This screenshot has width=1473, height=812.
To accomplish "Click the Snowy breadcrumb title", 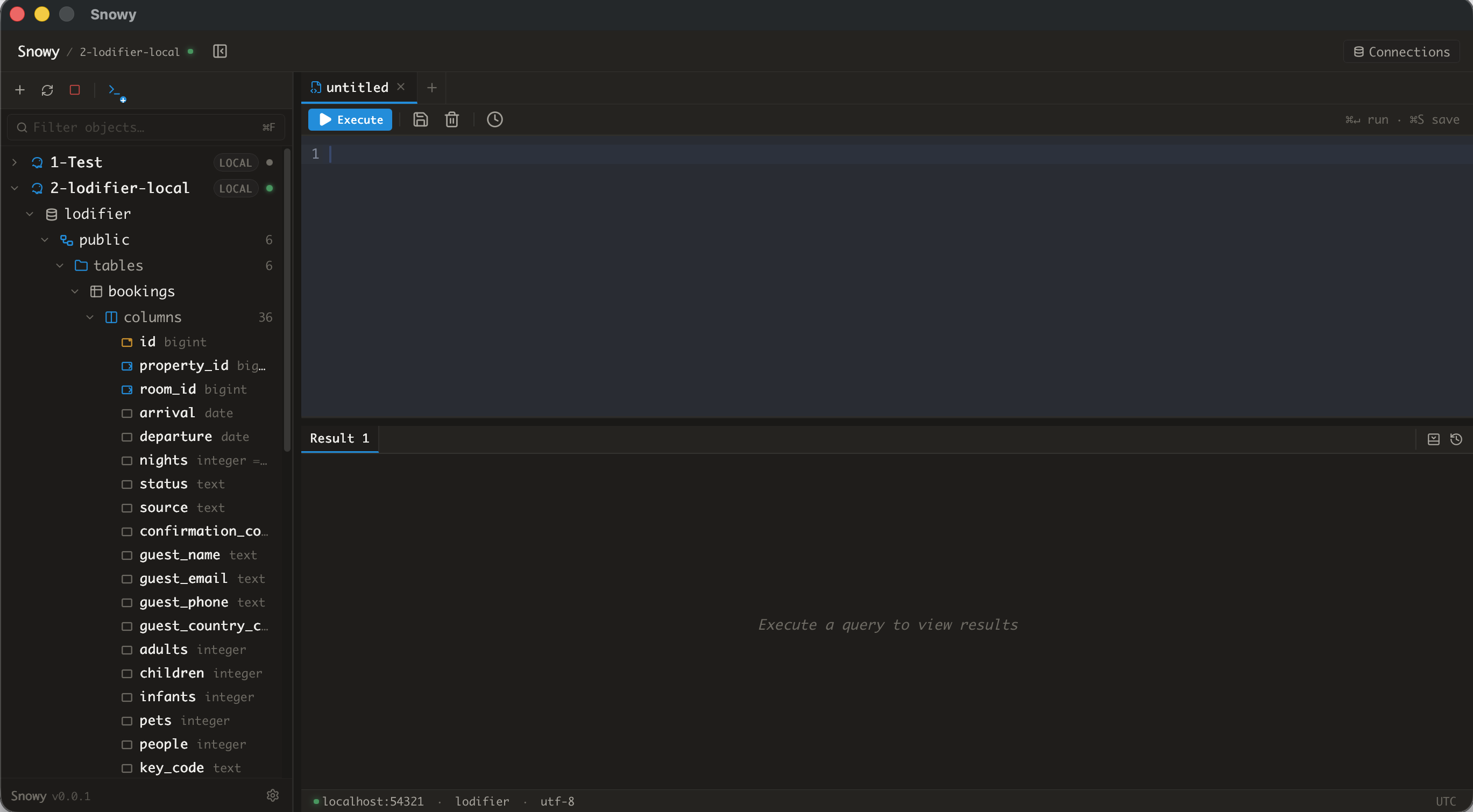I will coord(38,52).
